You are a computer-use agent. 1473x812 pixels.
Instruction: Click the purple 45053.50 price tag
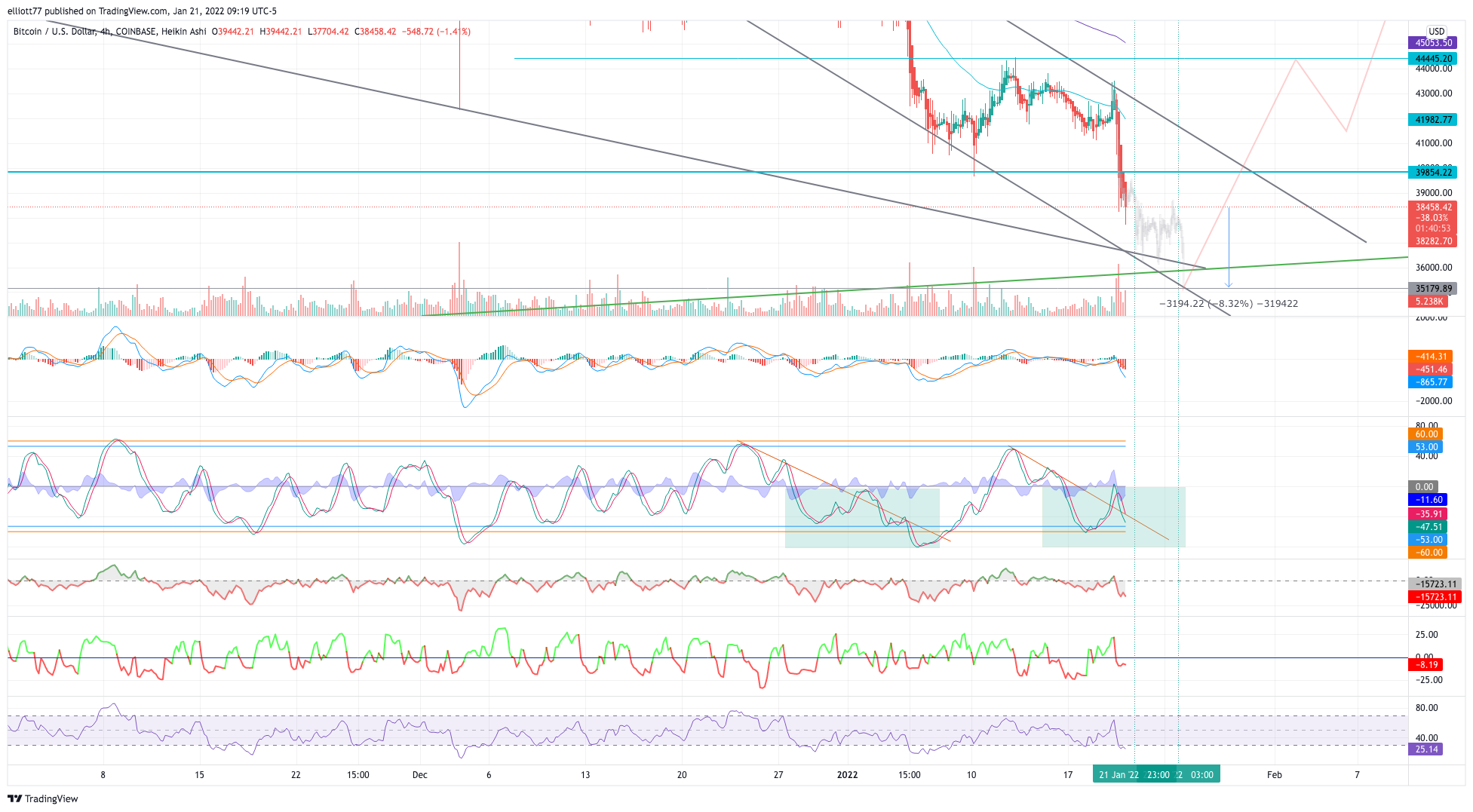[x=1432, y=43]
